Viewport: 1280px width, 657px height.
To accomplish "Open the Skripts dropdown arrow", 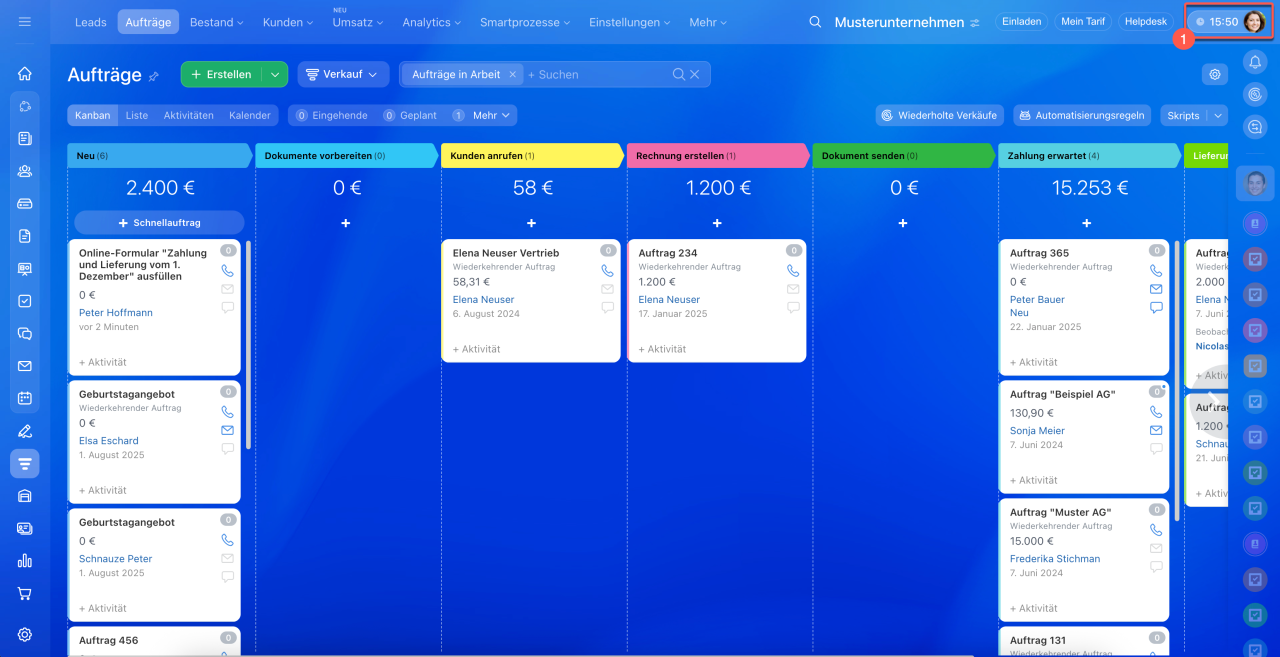I will tap(1217, 115).
